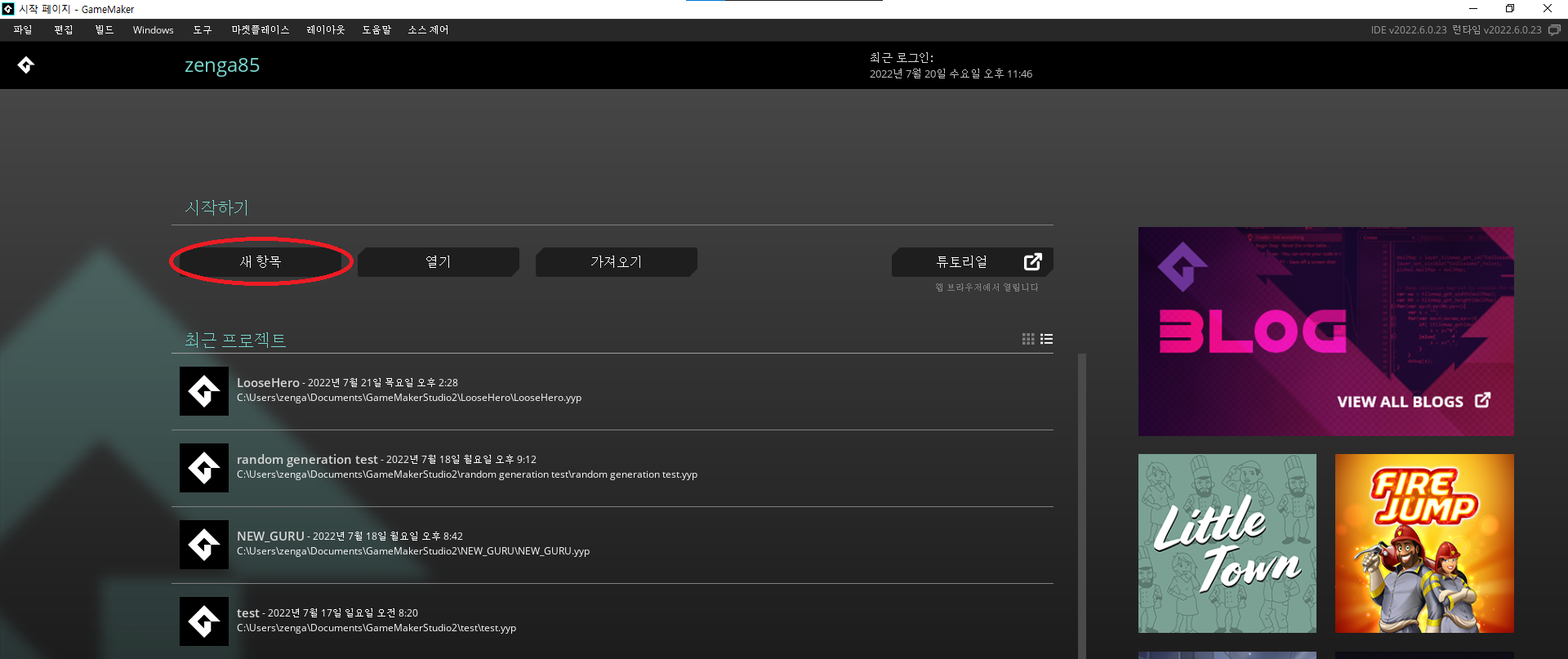Viewport: 1568px width, 659px height.
Task: Open the 도구 menu
Action: [203, 29]
